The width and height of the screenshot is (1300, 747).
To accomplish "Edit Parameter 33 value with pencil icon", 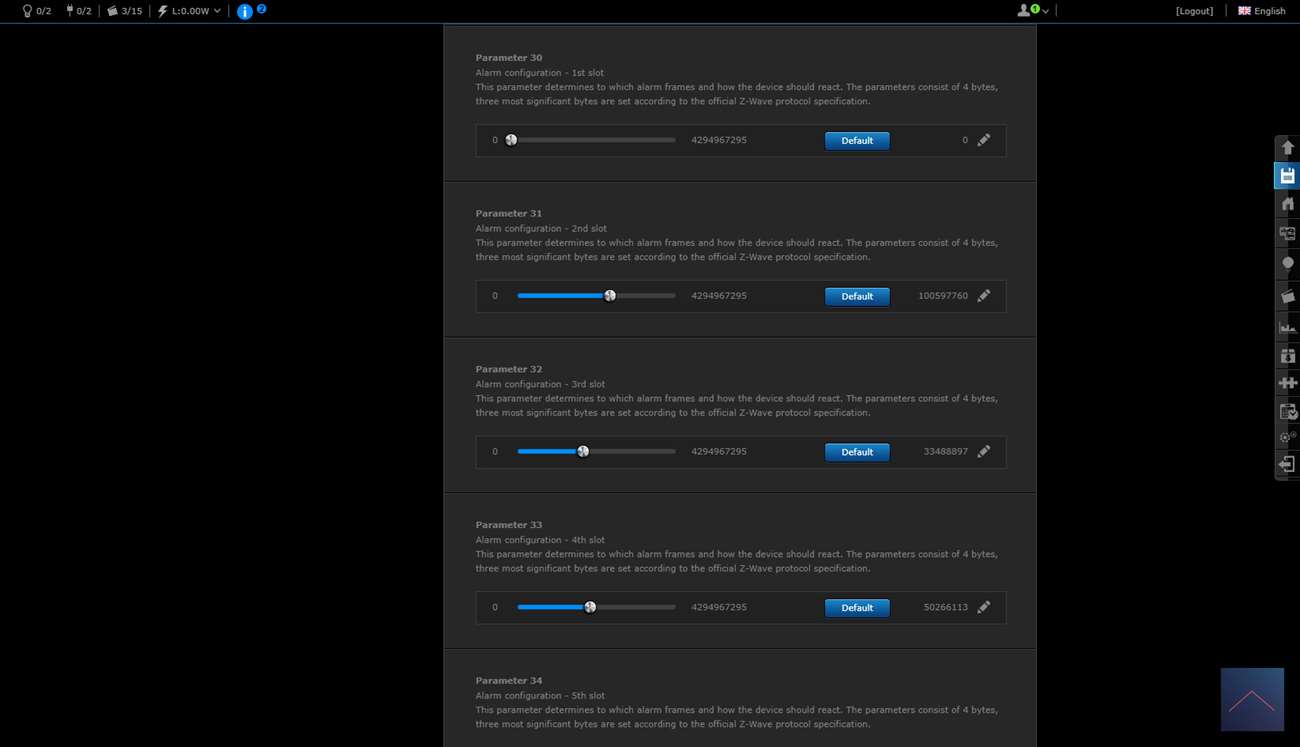I will 984,607.
